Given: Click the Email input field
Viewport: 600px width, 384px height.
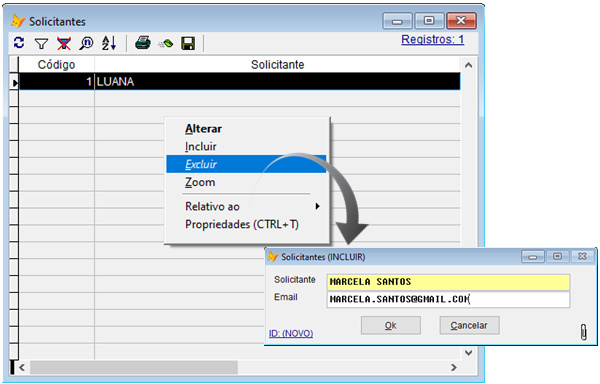Looking at the screenshot, I should tap(448, 299).
